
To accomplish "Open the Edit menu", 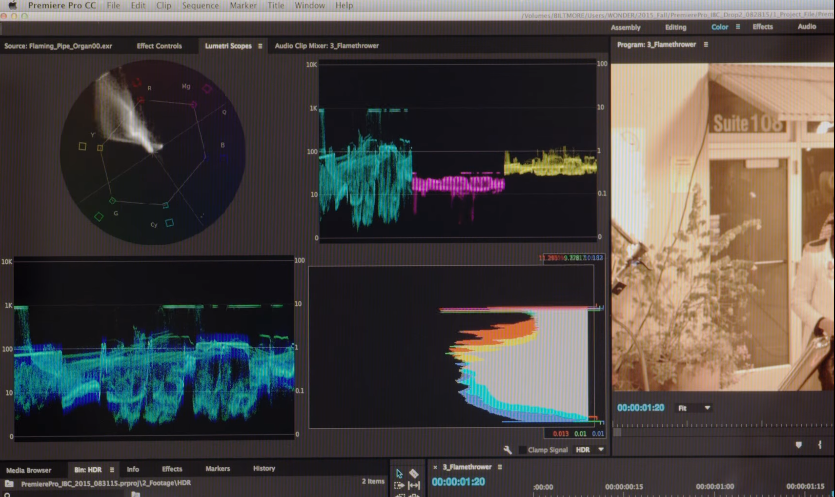I will coord(138,5).
